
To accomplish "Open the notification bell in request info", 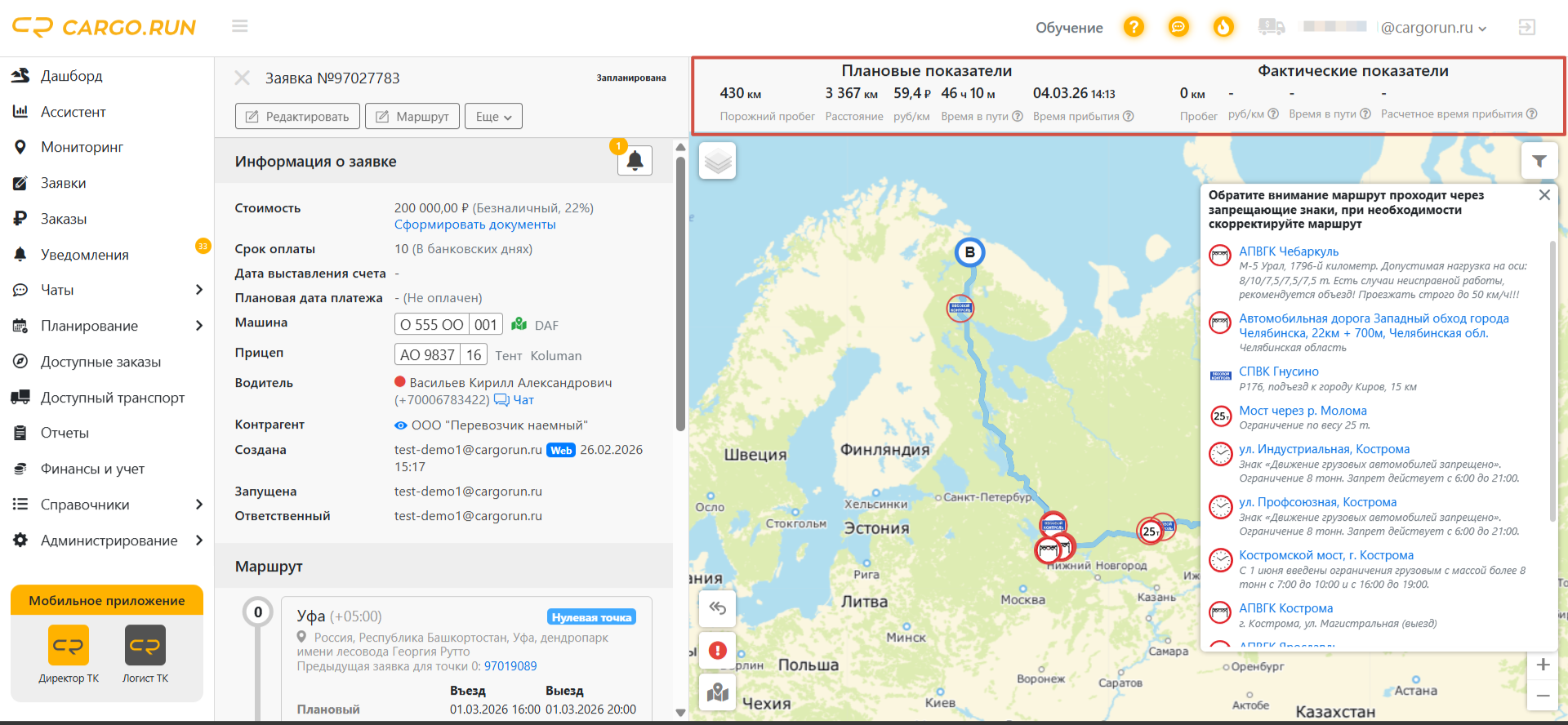I will pos(635,161).
